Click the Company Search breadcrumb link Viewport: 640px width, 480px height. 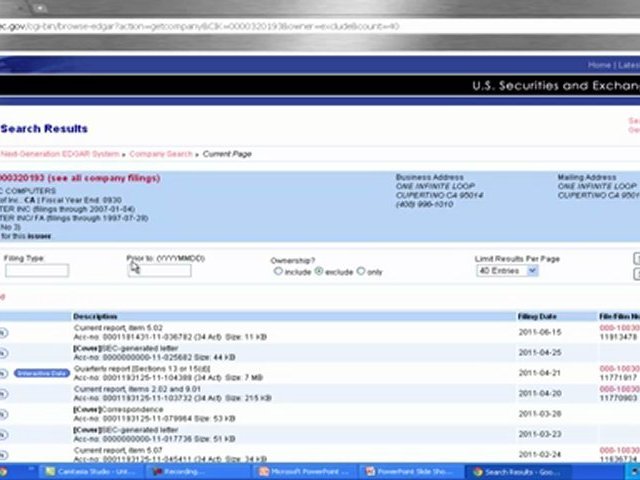click(161, 154)
